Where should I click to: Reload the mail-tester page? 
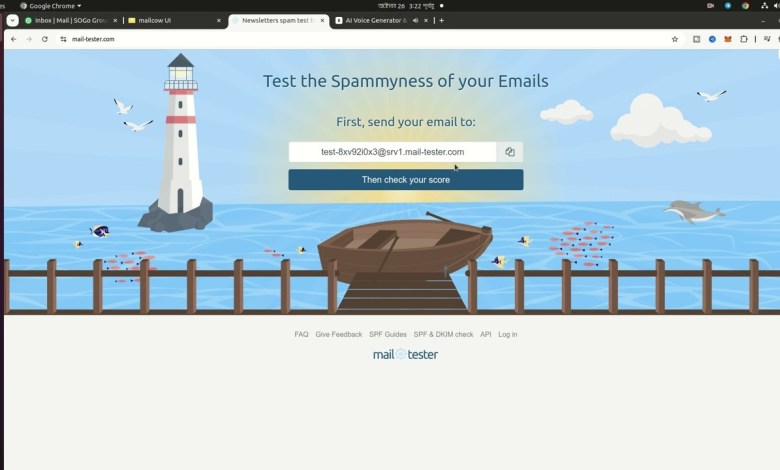pyautogui.click(x=45, y=39)
